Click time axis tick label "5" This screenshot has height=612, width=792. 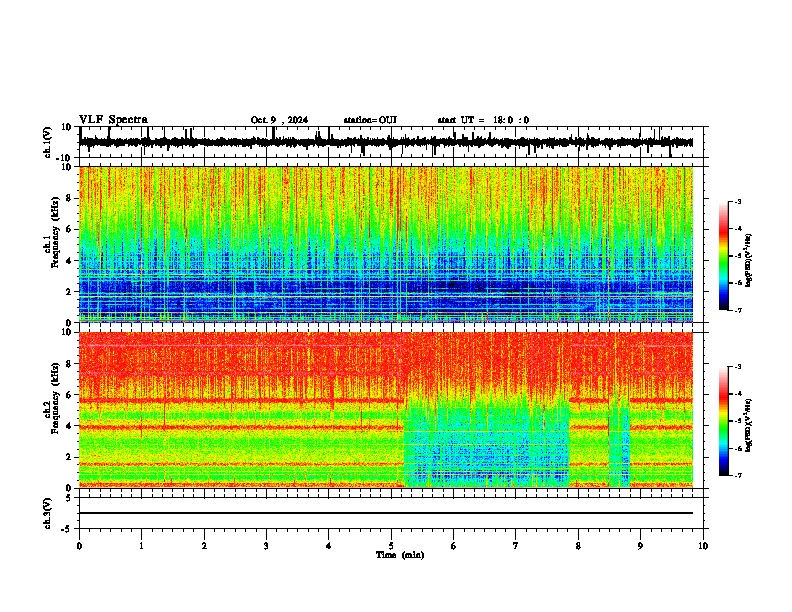[x=391, y=546]
